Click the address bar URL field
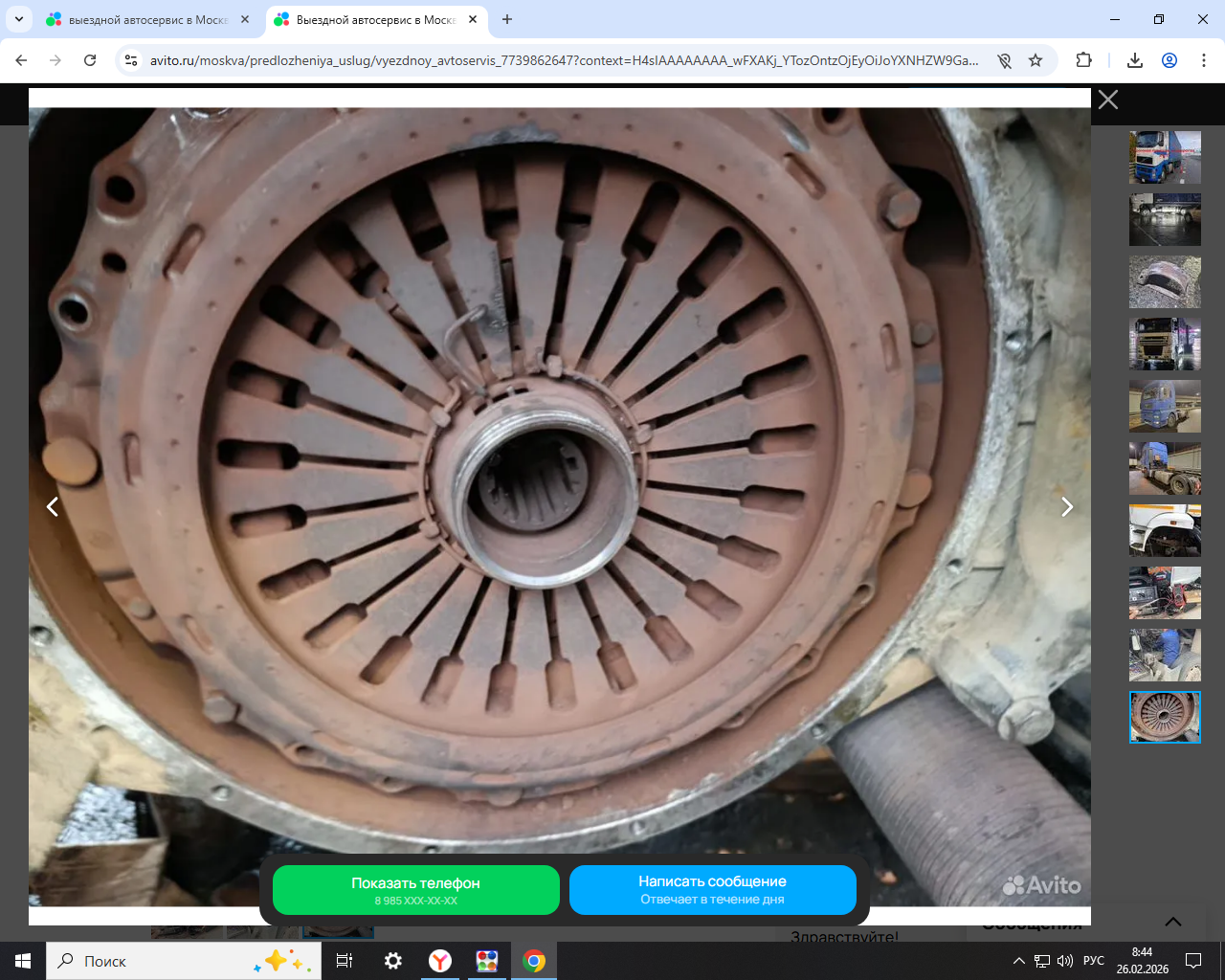This screenshot has height=980, width=1225. pos(563,60)
